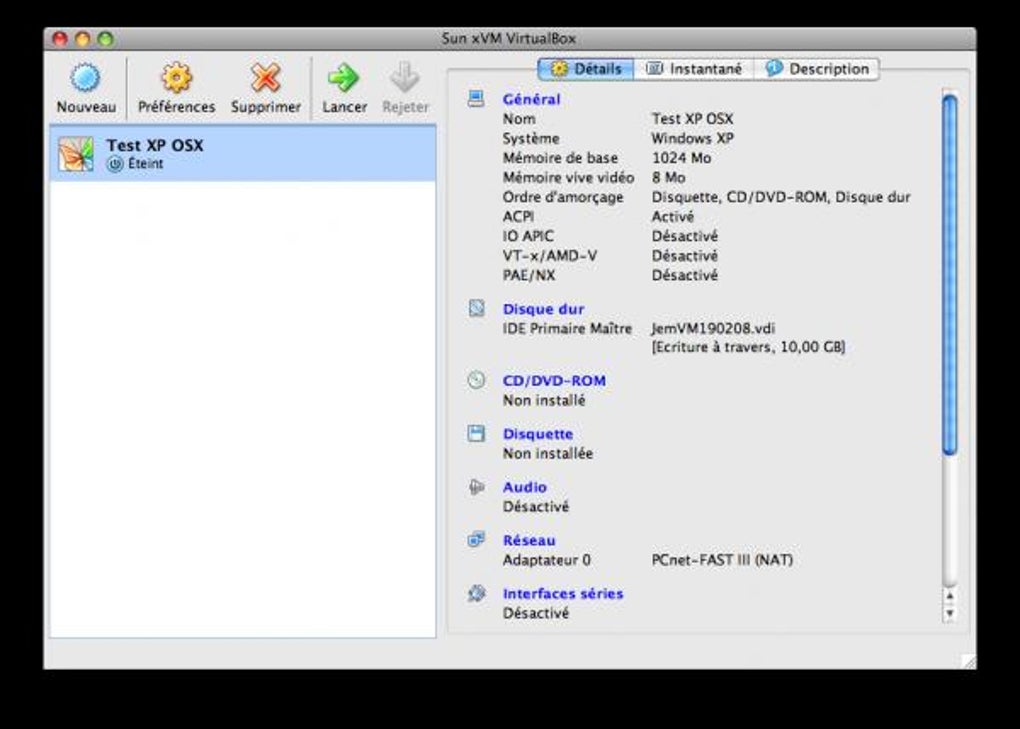This screenshot has width=1020, height=729.
Task: Click the yellow minimize window button
Action: coord(83,39)
